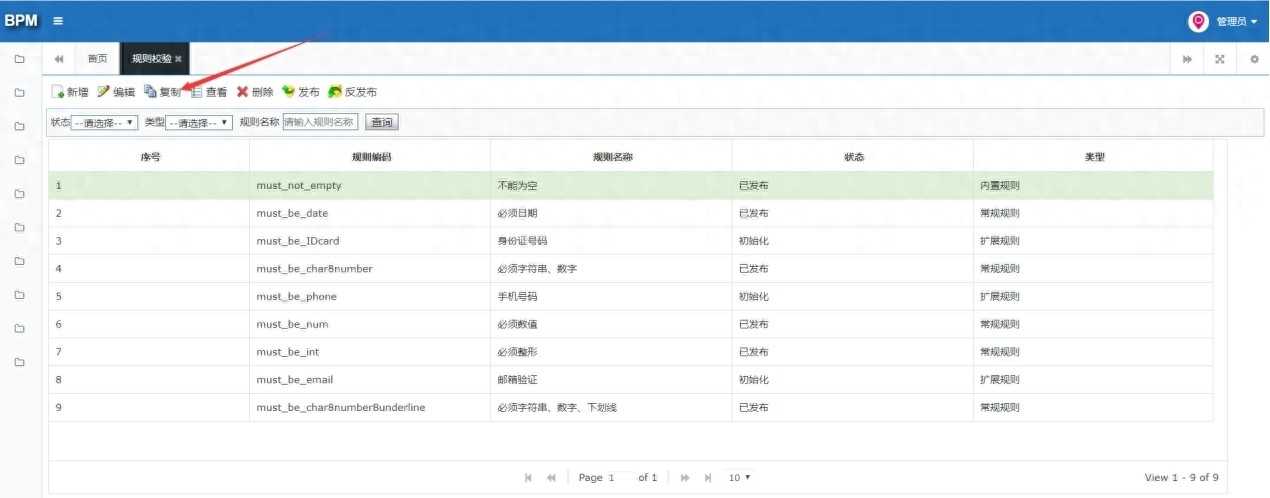The image size is (1270, 498).
Task: Sort by the 规则名称 column header
Action: click(612, 157)
